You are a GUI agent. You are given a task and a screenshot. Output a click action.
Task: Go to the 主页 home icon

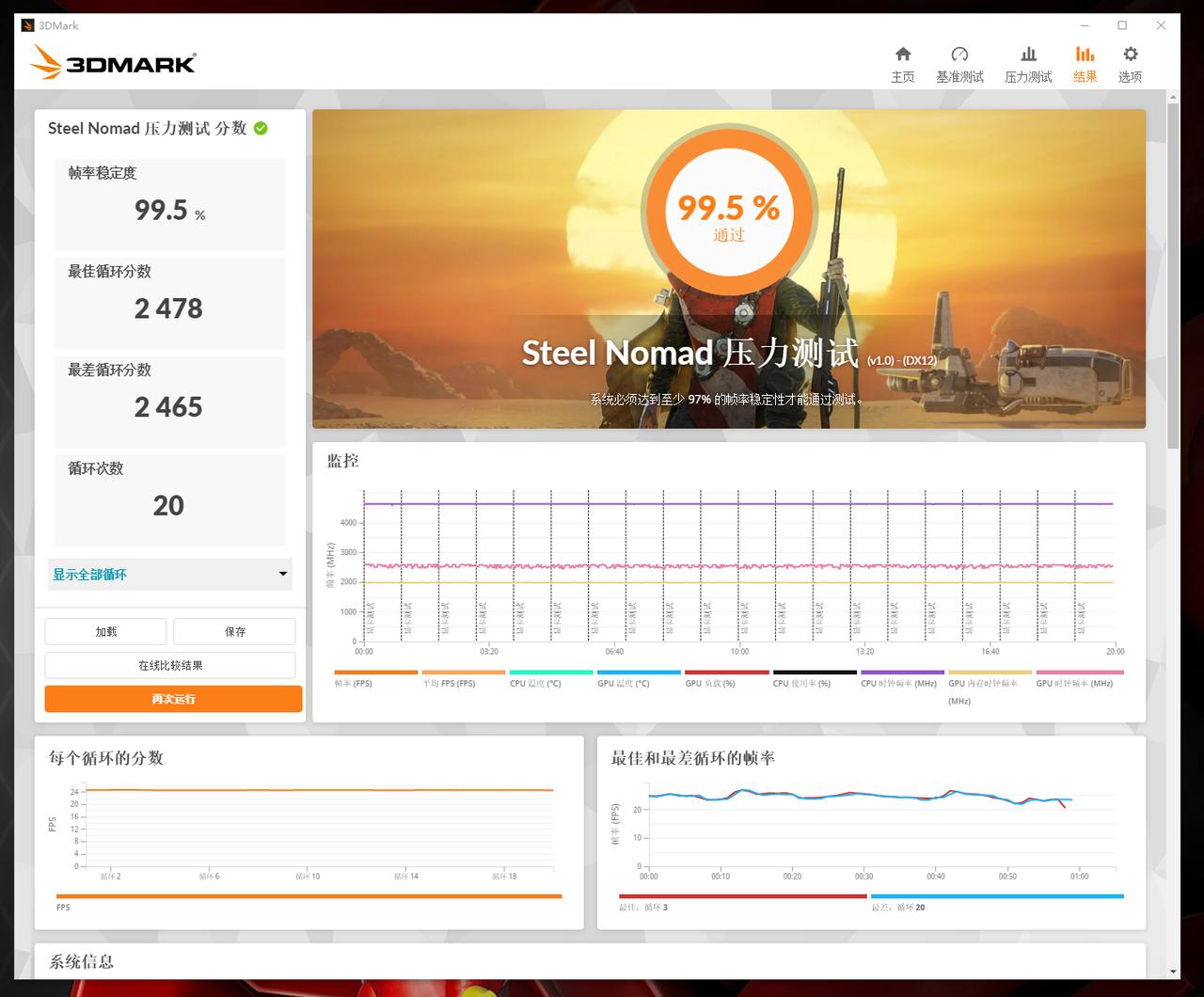click(903, 55)
